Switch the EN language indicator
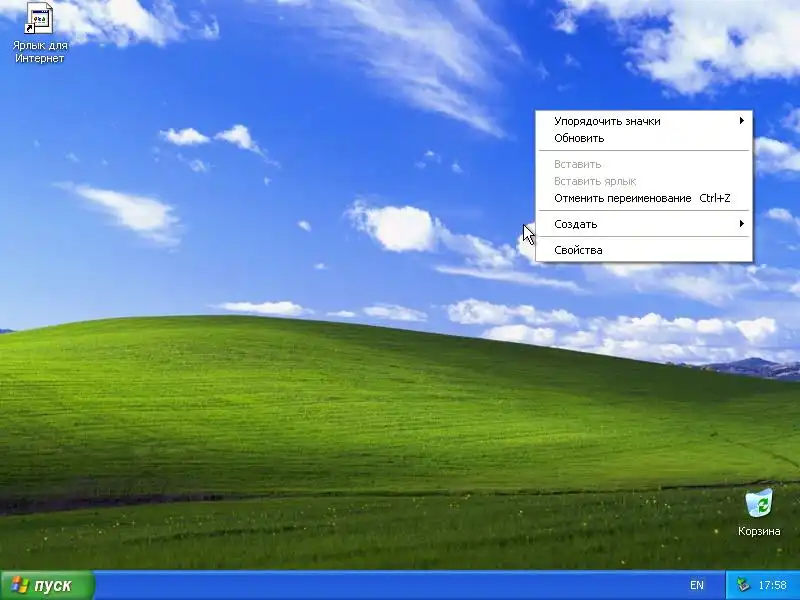800x600 pixels. 696,585
